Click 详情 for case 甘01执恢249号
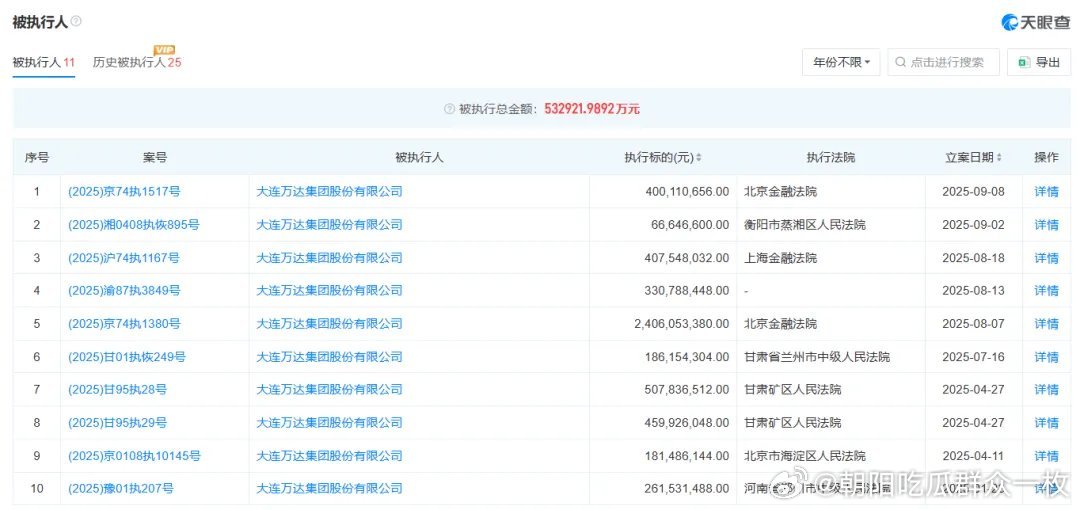 [1046, 357]
